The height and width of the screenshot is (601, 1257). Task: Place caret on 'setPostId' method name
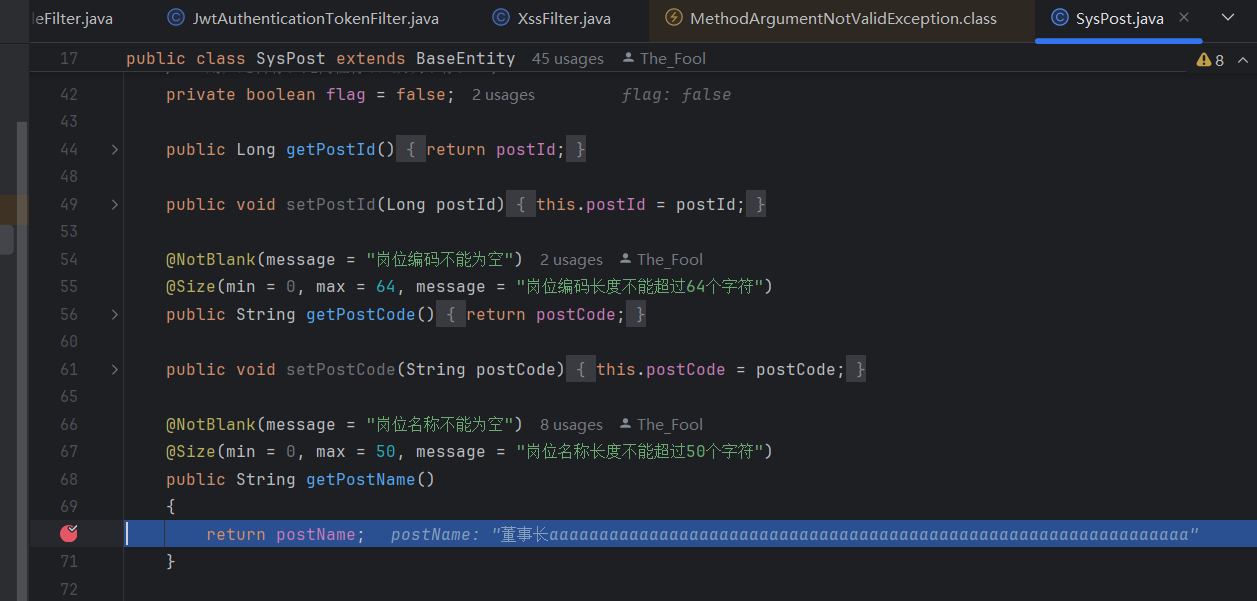click(x=331, y=205)
